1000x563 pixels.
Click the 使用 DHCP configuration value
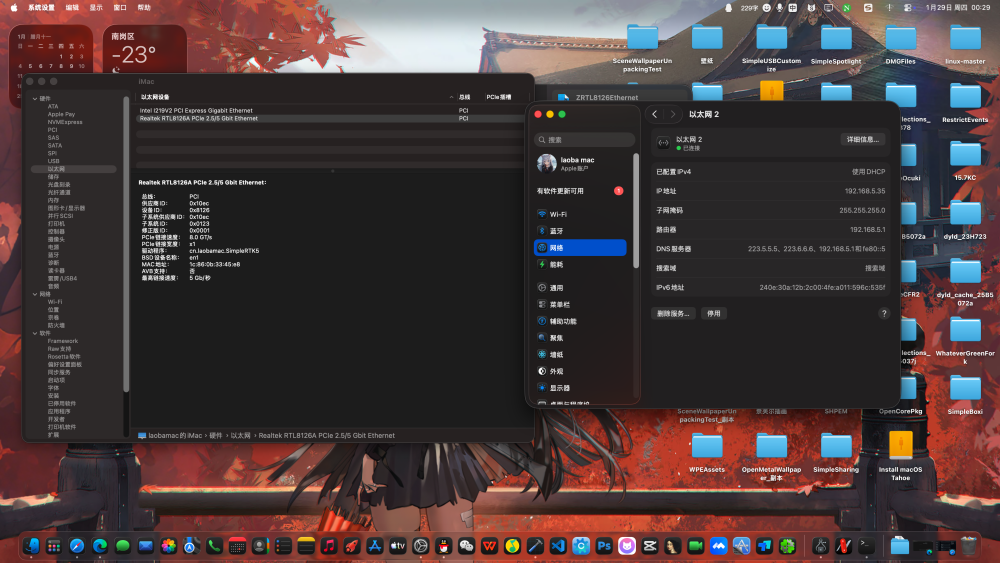click(869, 172)
